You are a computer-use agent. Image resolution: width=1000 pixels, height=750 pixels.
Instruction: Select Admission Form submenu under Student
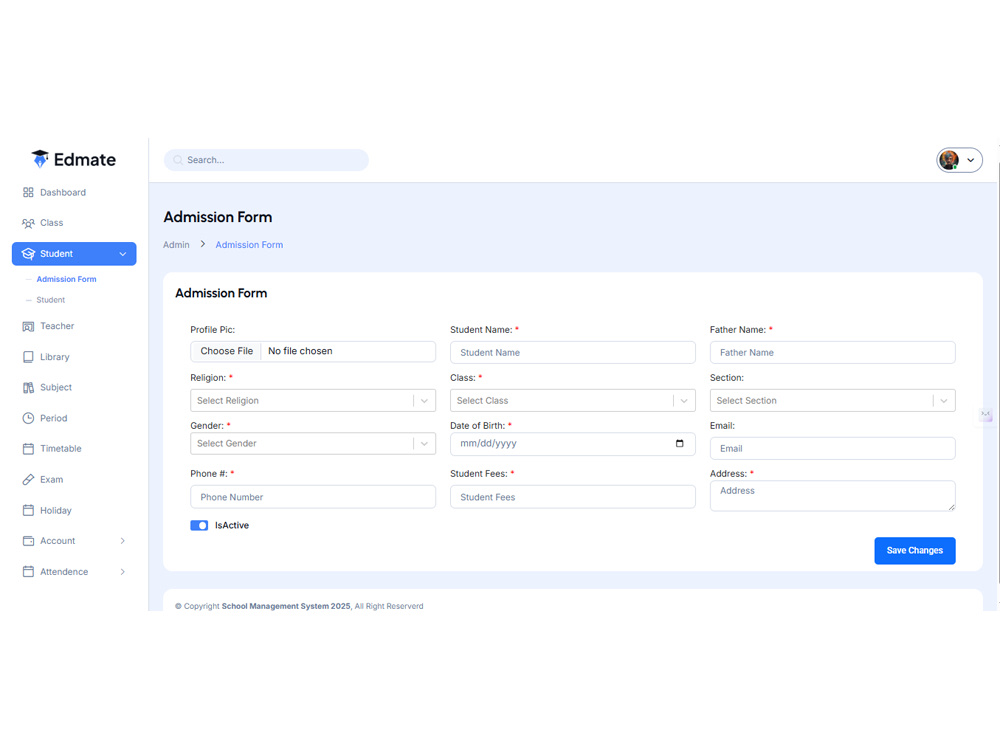tap(66, 279)
